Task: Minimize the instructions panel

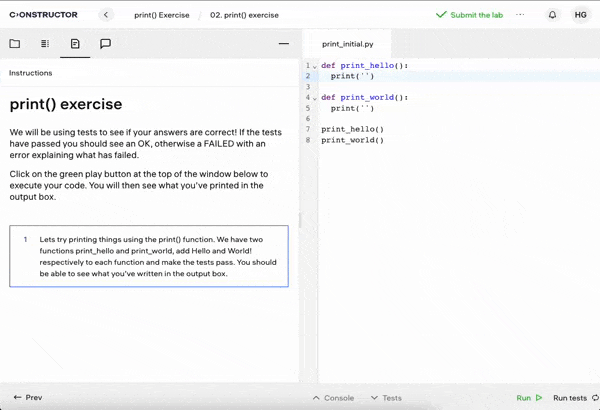Action: click(x=283, y=44)
